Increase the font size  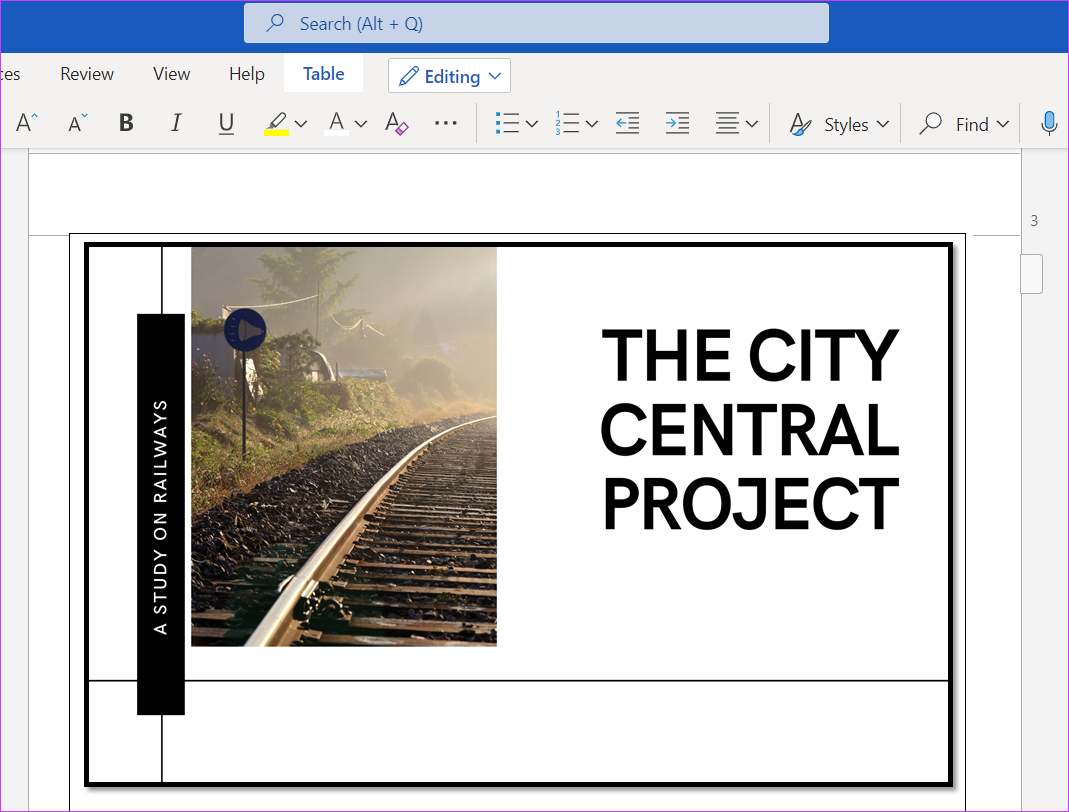[24, 122]
